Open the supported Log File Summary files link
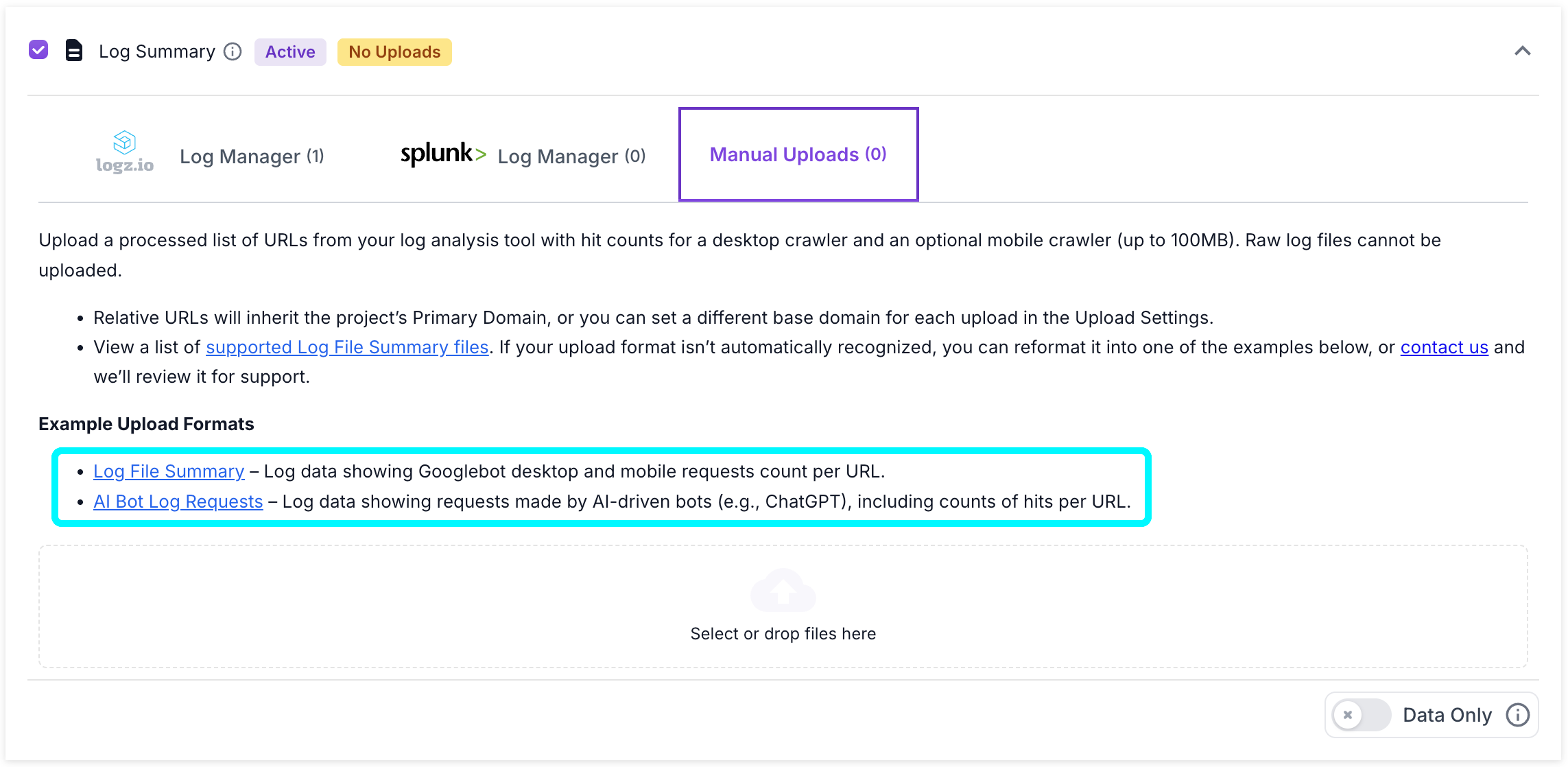Viewport: 1568px width, 767px height. [x=346, y=347]
